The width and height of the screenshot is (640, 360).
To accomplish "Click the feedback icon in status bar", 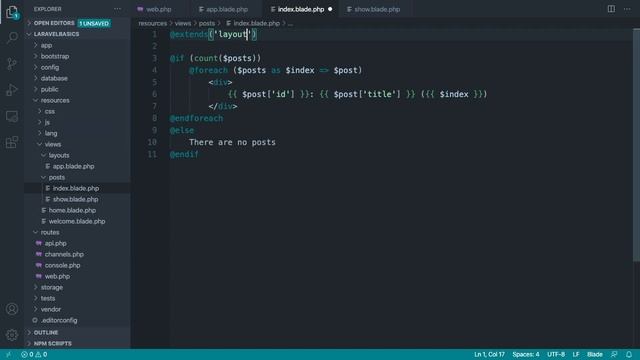I will [x=614, y=354].
